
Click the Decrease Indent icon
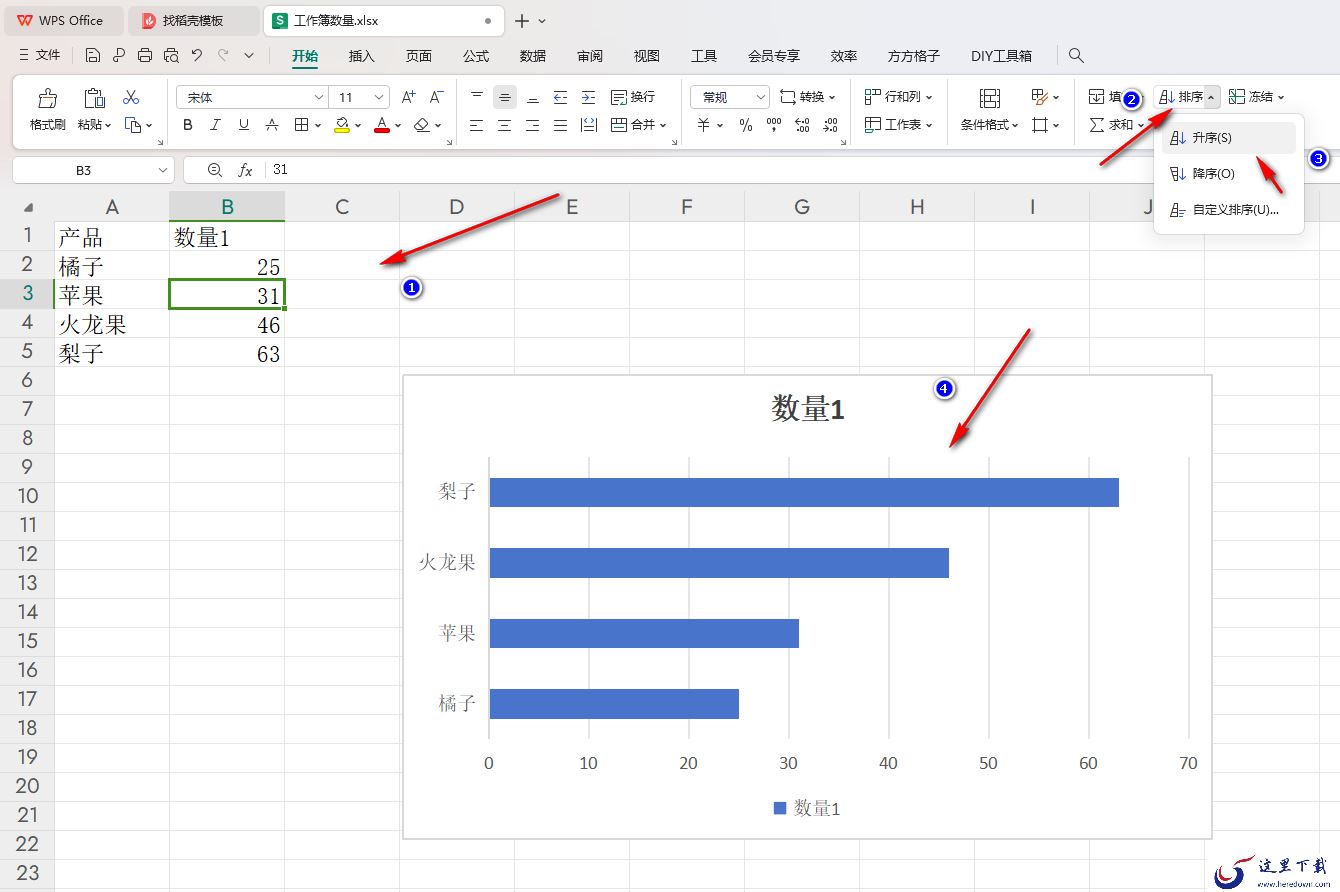[x=560, y=97]
